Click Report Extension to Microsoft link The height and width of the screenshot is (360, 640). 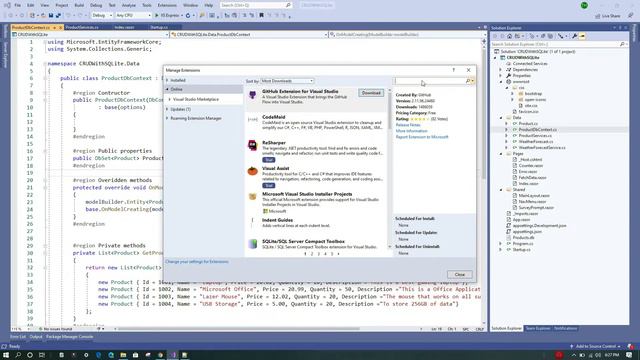point(422,137)
